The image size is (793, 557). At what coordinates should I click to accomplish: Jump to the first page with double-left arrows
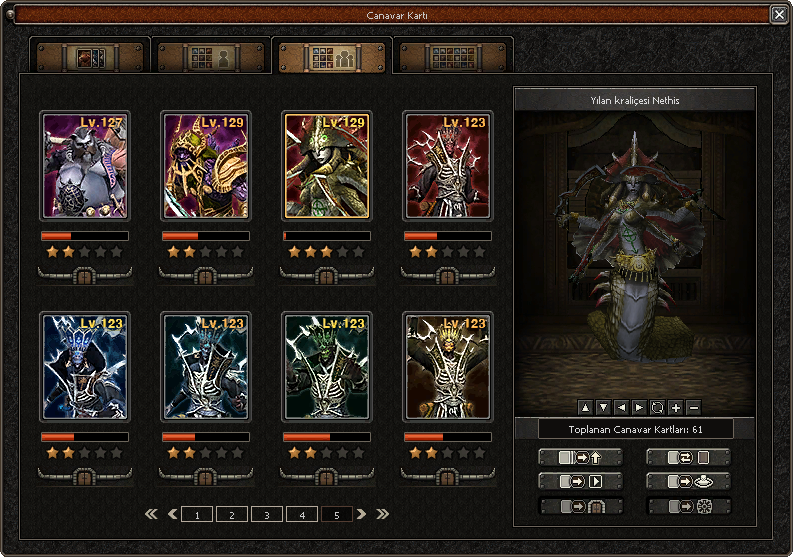coord(151,515)
